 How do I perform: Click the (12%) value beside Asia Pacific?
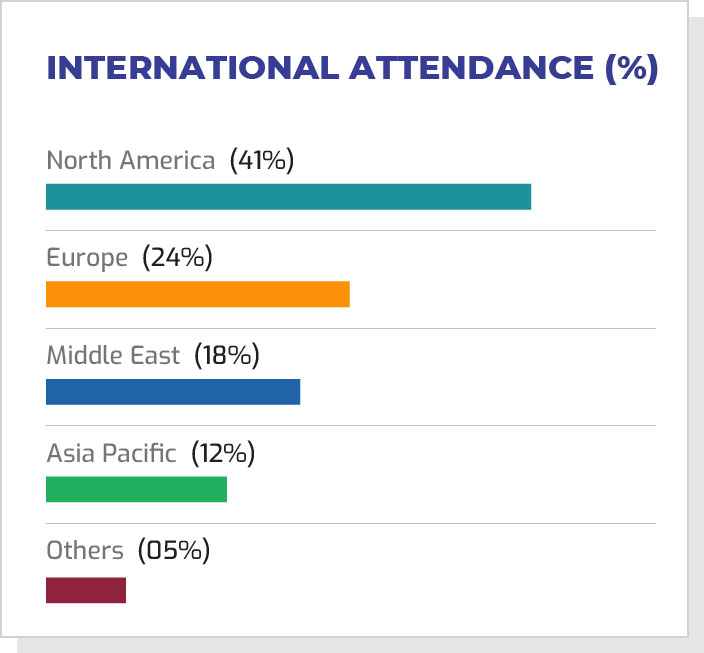point(221,453)
